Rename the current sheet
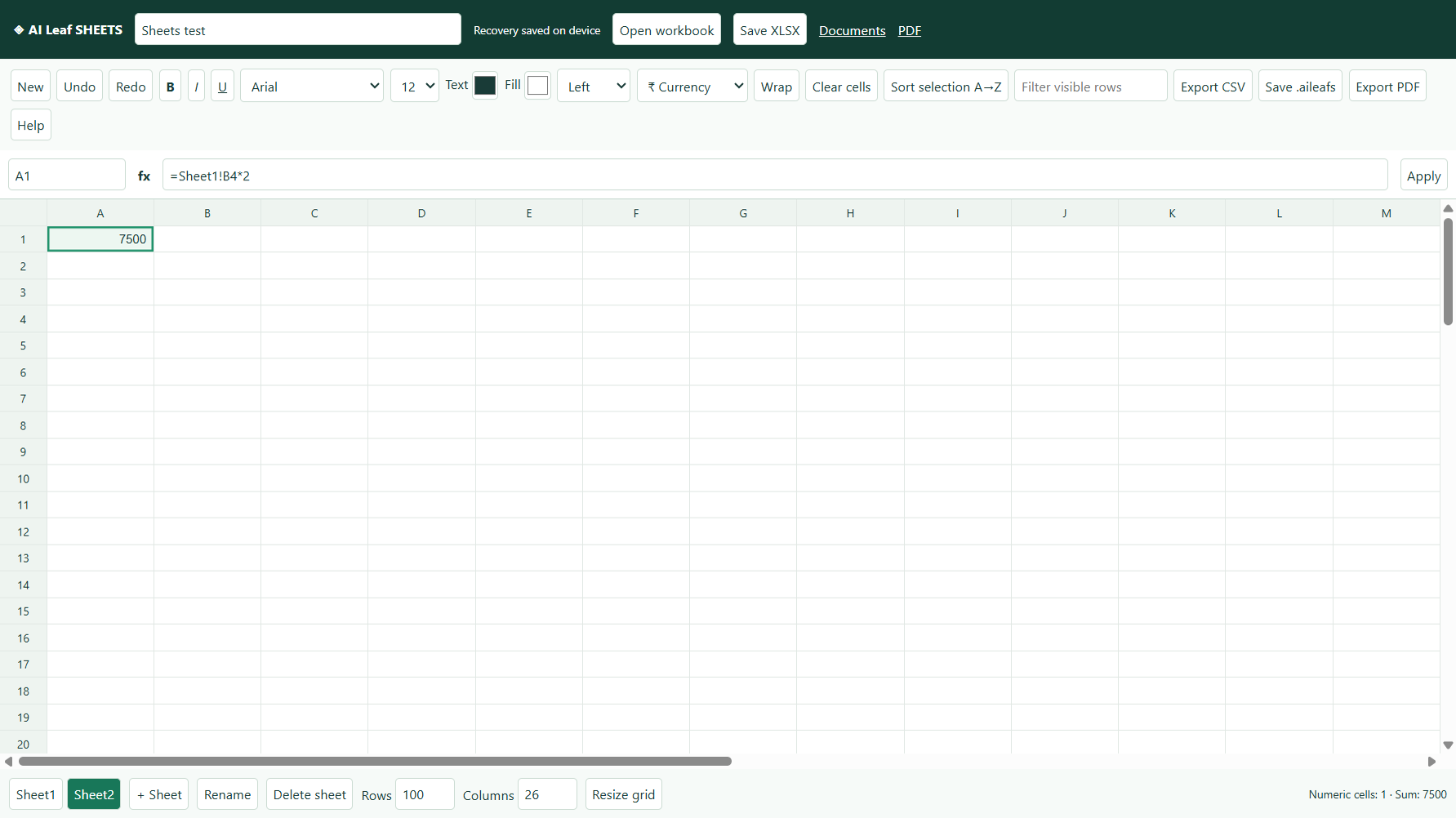The width and height of the screenshot is (1456, 818). (x=228, y=794)
